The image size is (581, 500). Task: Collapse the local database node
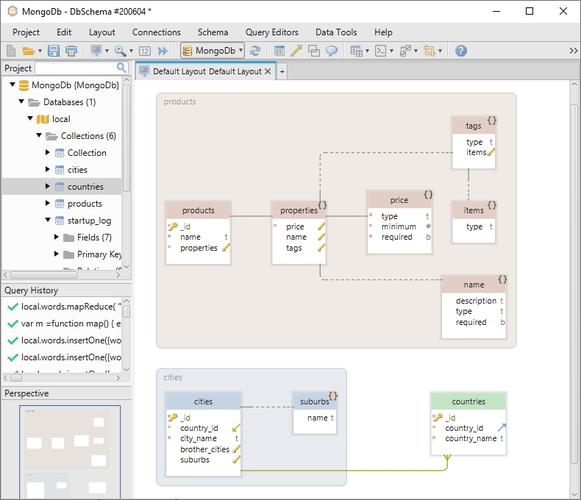pos(30,118)
